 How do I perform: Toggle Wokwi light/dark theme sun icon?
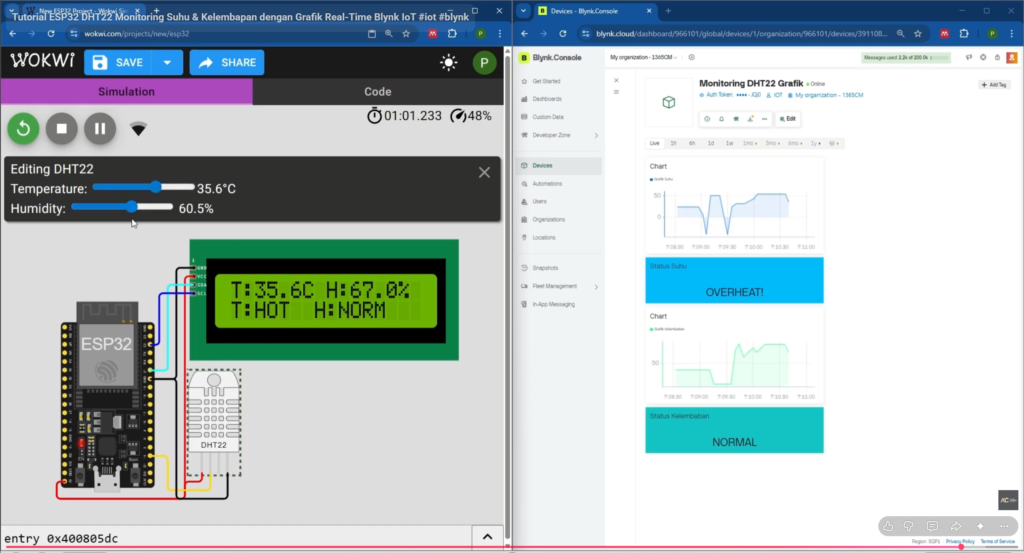[x=449, y=63]
